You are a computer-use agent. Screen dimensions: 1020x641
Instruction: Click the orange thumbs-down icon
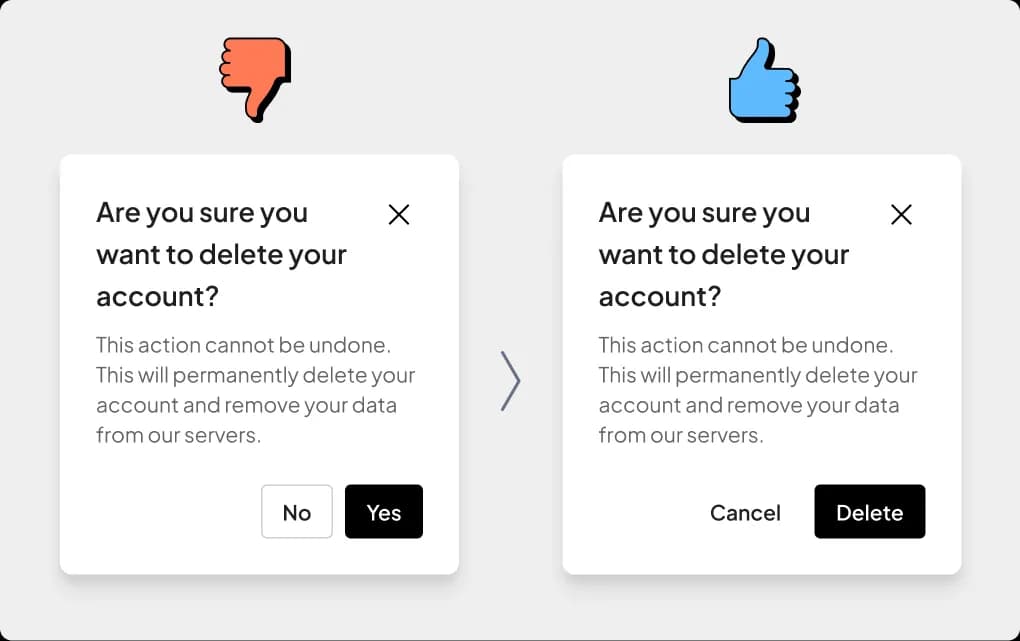255,79
